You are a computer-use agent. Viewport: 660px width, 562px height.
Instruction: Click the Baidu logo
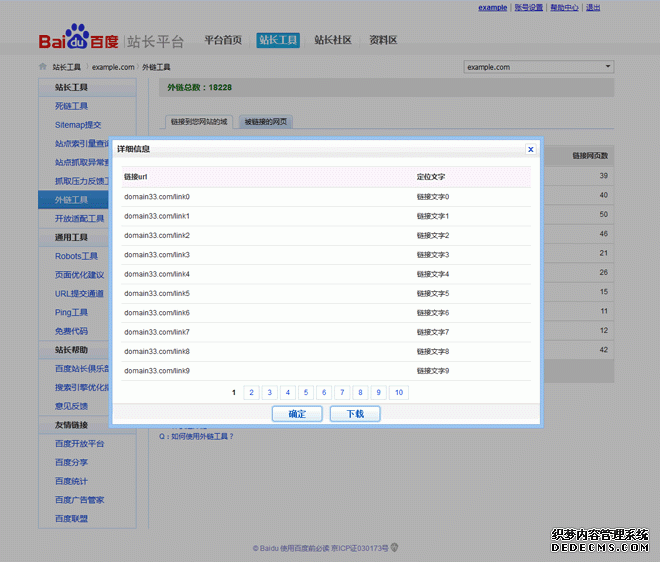click(79, 41)
